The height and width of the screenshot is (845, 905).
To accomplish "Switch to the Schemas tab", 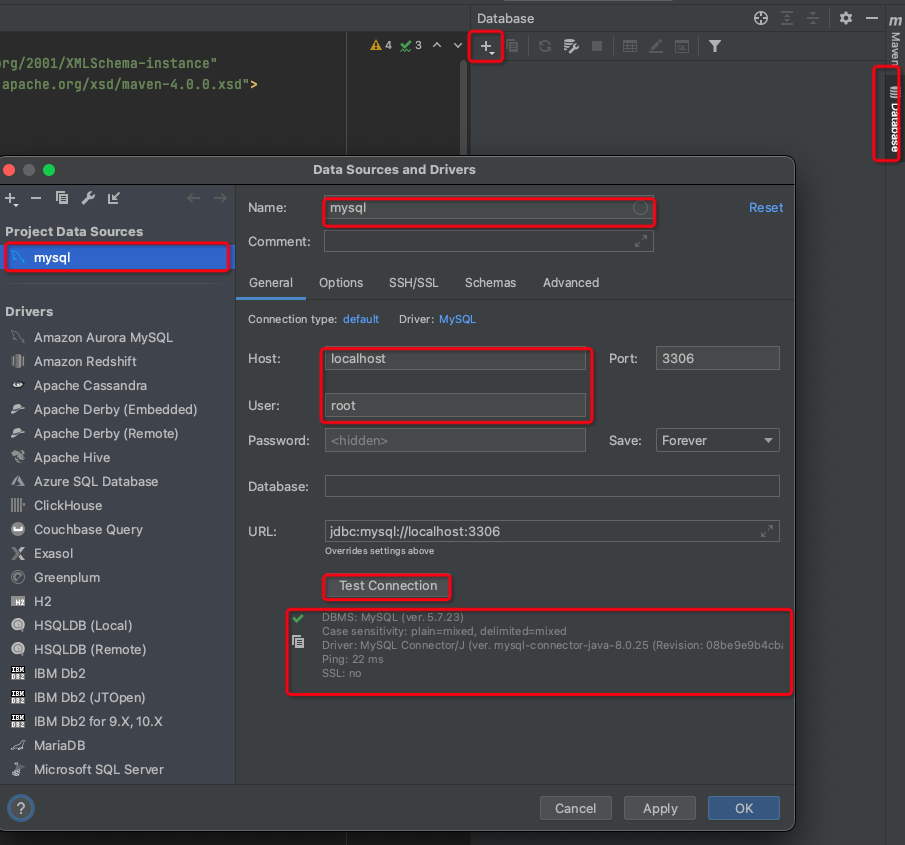I will point(490,283).
